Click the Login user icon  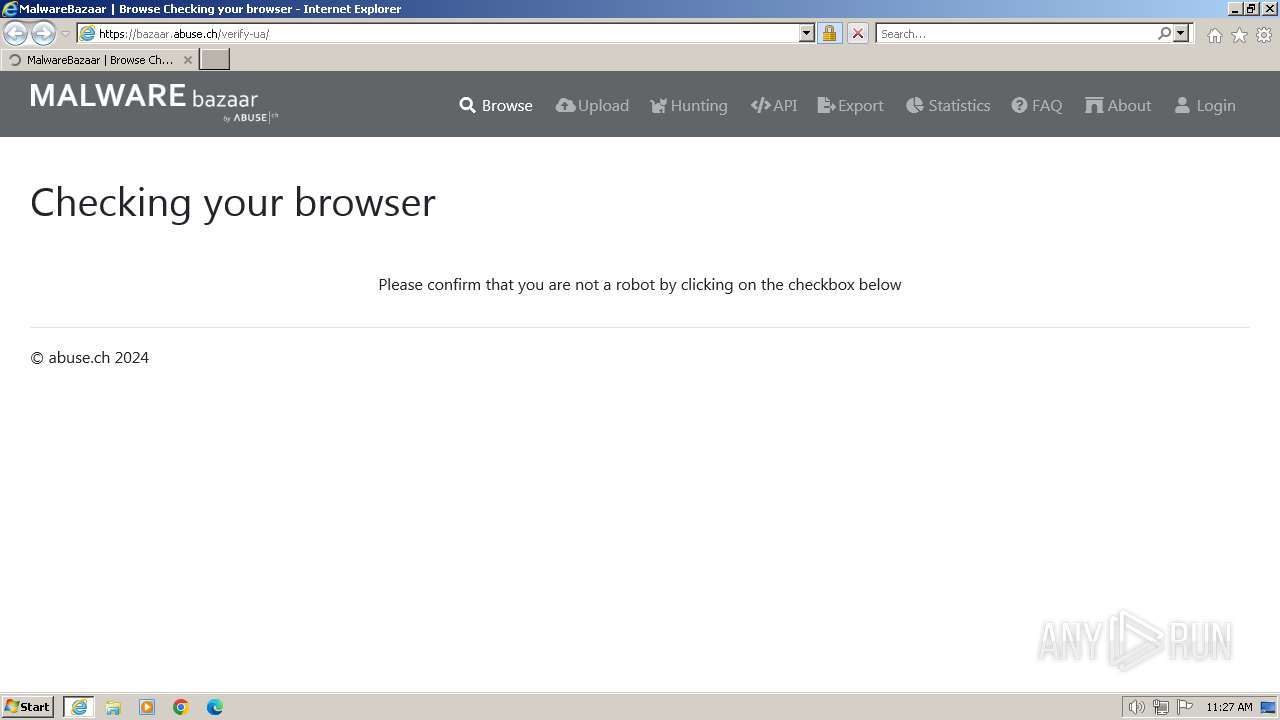click(1182, 105)
